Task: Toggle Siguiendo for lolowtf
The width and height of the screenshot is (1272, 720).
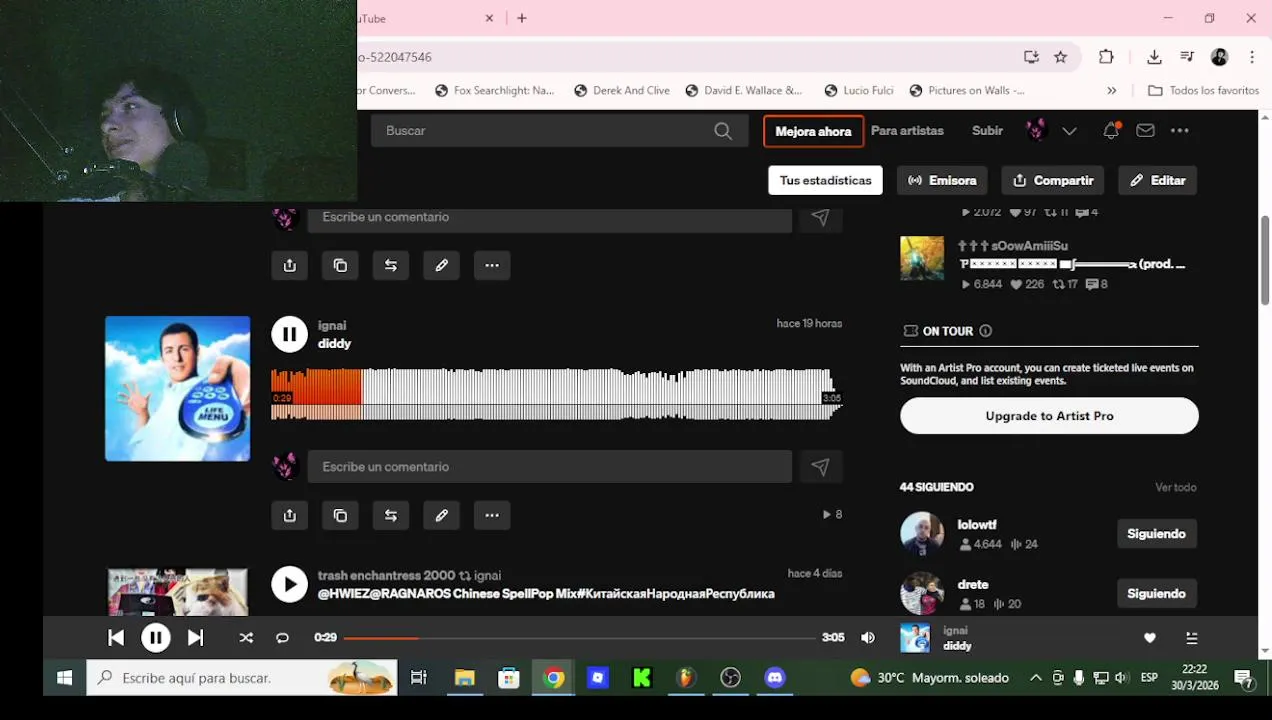Action: [x=1156, y=534]
